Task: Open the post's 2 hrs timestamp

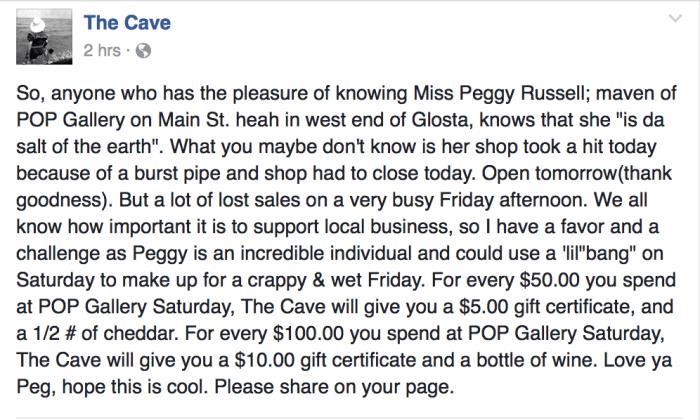Action: point(104,49)
